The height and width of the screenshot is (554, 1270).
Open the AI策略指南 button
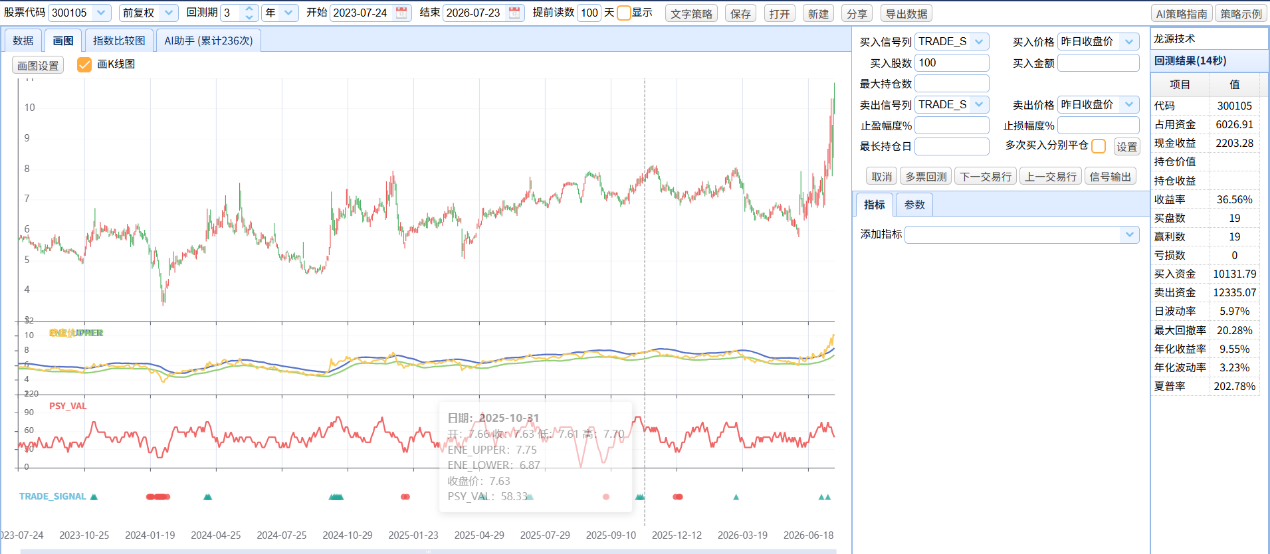pyautogui.click(x=1181, y=14)
